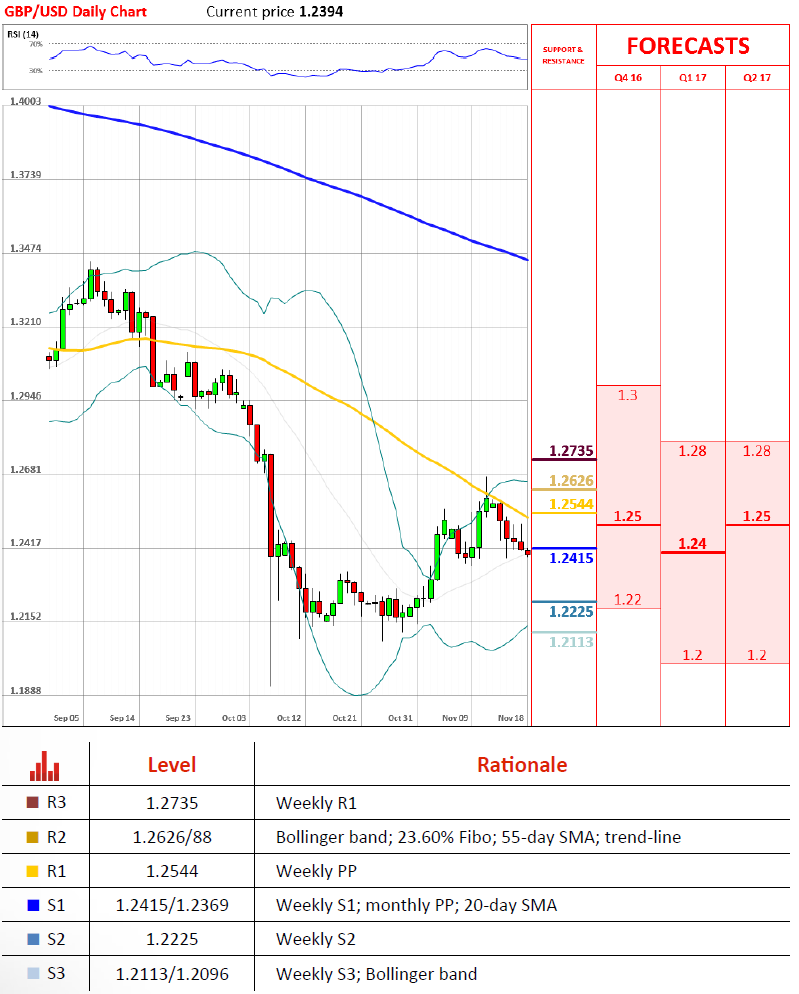This screenshot has height=994, width=799.
Task: Click the 1.1888 price axis label
Action: click(x=25, y=690)
